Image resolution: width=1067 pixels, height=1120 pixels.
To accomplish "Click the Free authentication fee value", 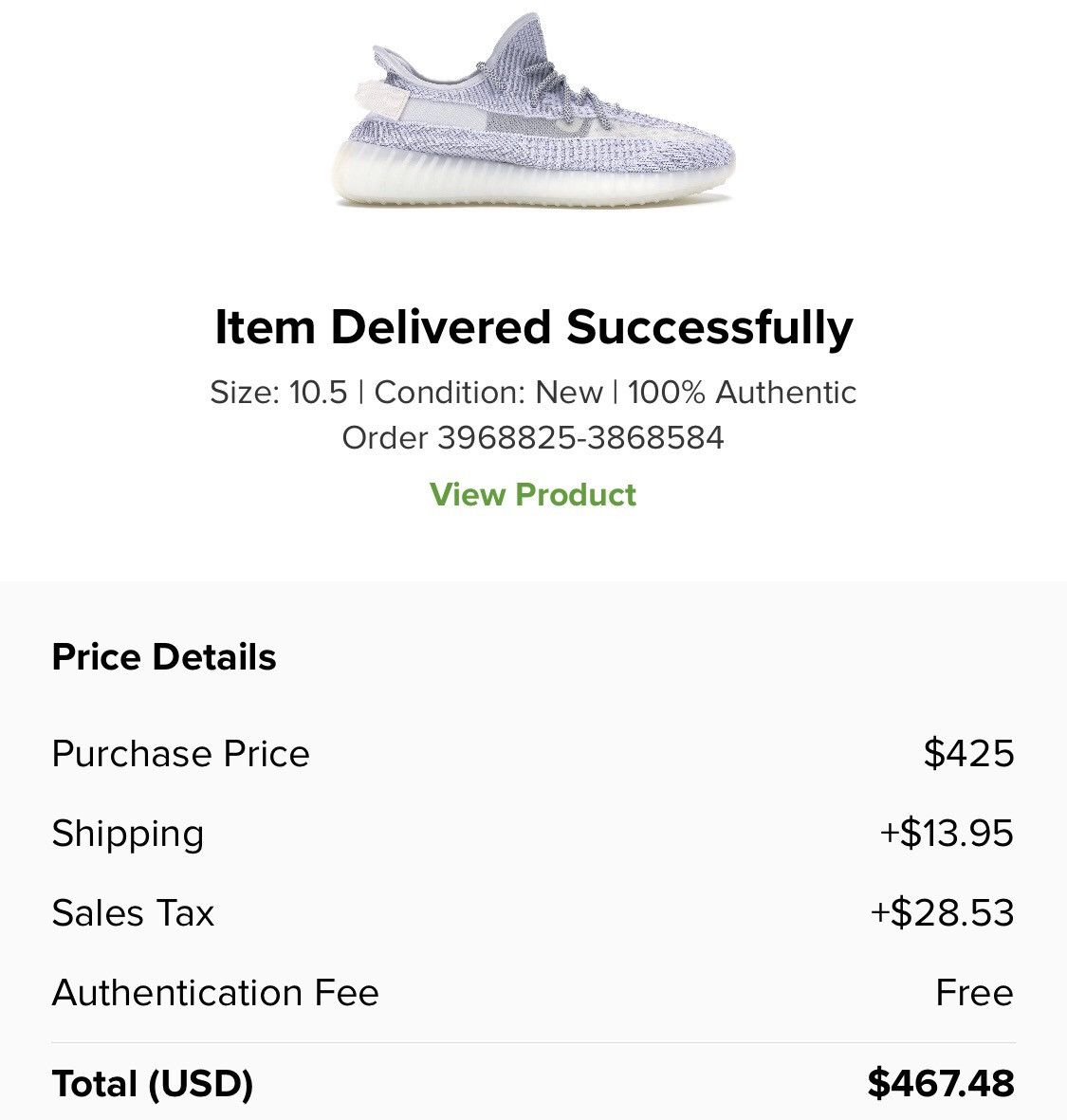I will (x=974, y=993).
